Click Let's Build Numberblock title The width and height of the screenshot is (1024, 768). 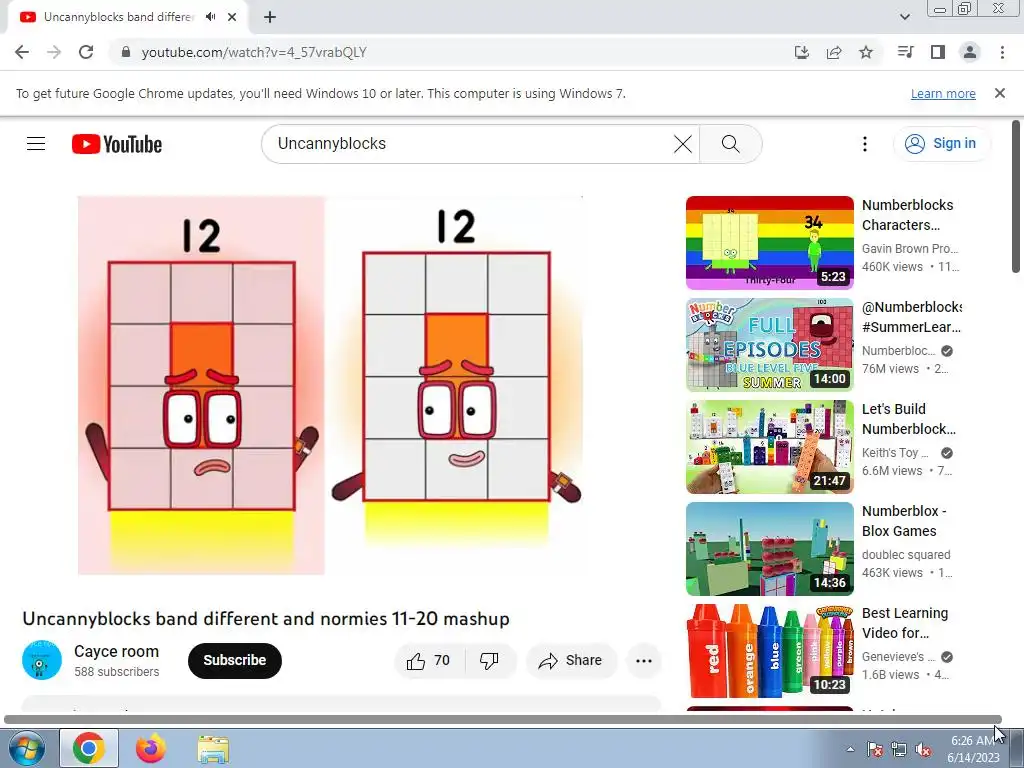909,419
